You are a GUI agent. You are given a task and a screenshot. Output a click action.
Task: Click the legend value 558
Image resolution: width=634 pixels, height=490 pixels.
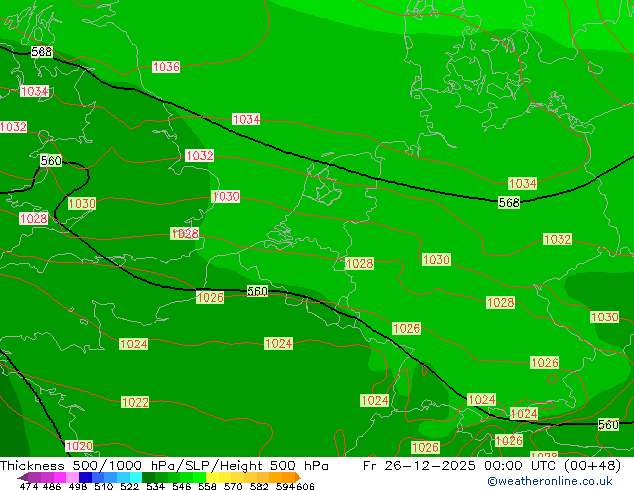[x=207, y=486]
